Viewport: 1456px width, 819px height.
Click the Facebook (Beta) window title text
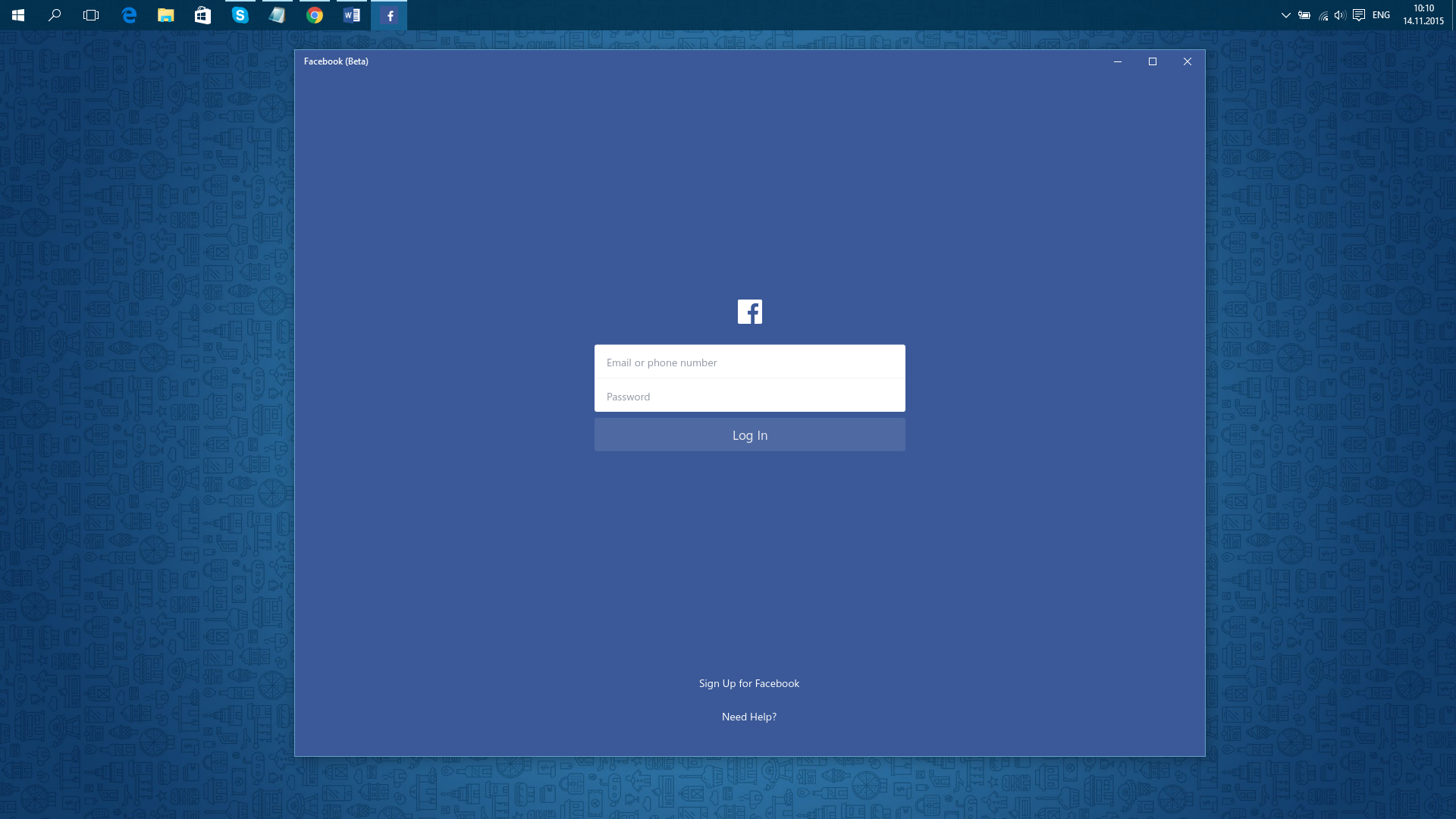[x=336, y=61]
